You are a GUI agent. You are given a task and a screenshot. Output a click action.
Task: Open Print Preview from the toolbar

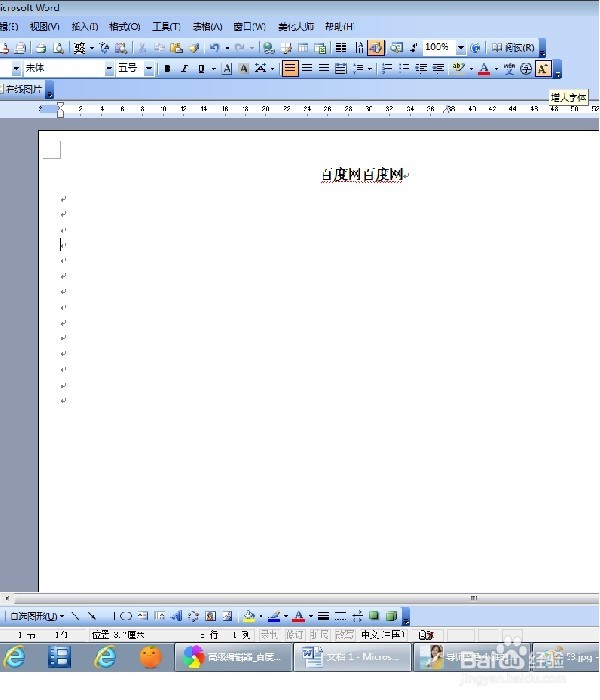pos(58,47)
